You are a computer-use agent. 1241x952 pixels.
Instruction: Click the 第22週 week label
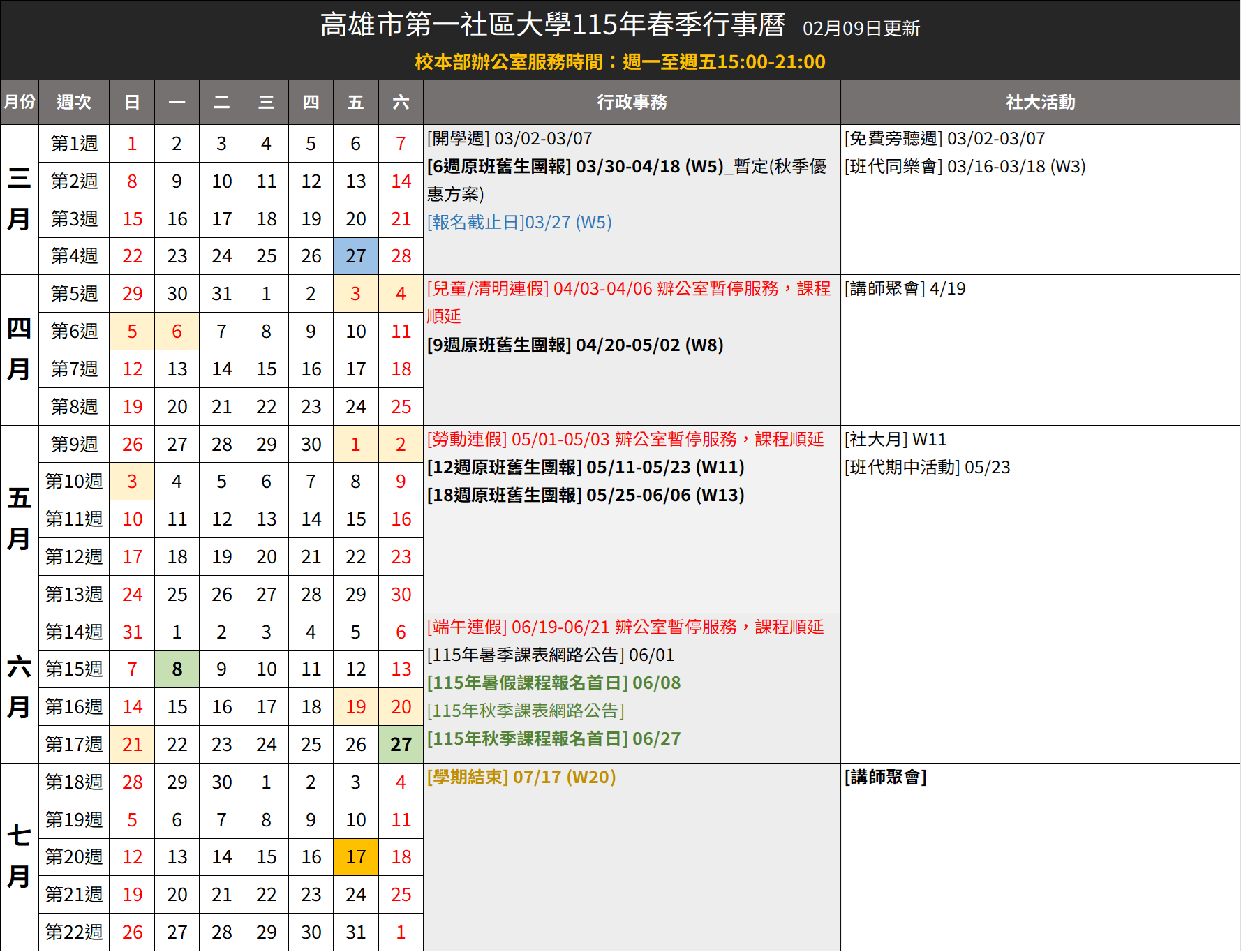74,932
